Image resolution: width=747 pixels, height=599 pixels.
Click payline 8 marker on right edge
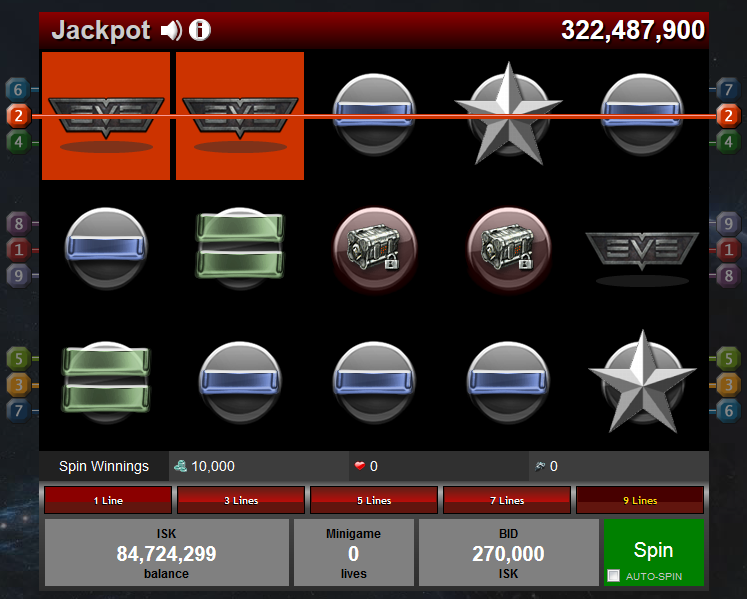tap(728, 275)
